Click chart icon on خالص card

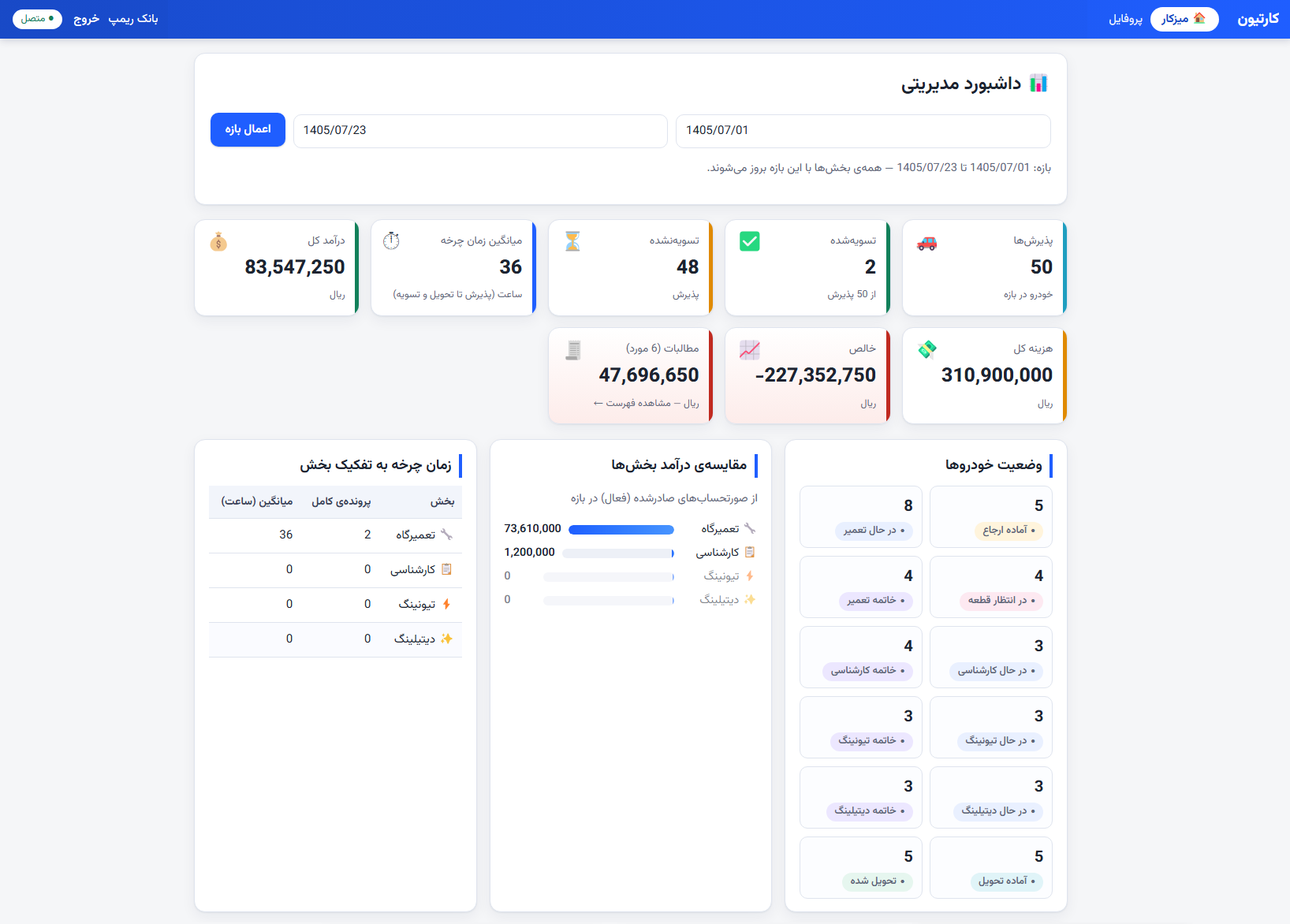(750, 349)
